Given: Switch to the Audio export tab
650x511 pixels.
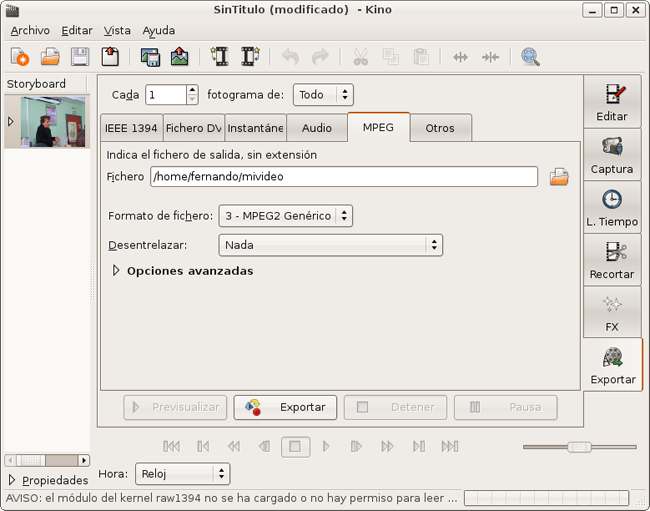Looking at the screenshot, I should point(316,128).
